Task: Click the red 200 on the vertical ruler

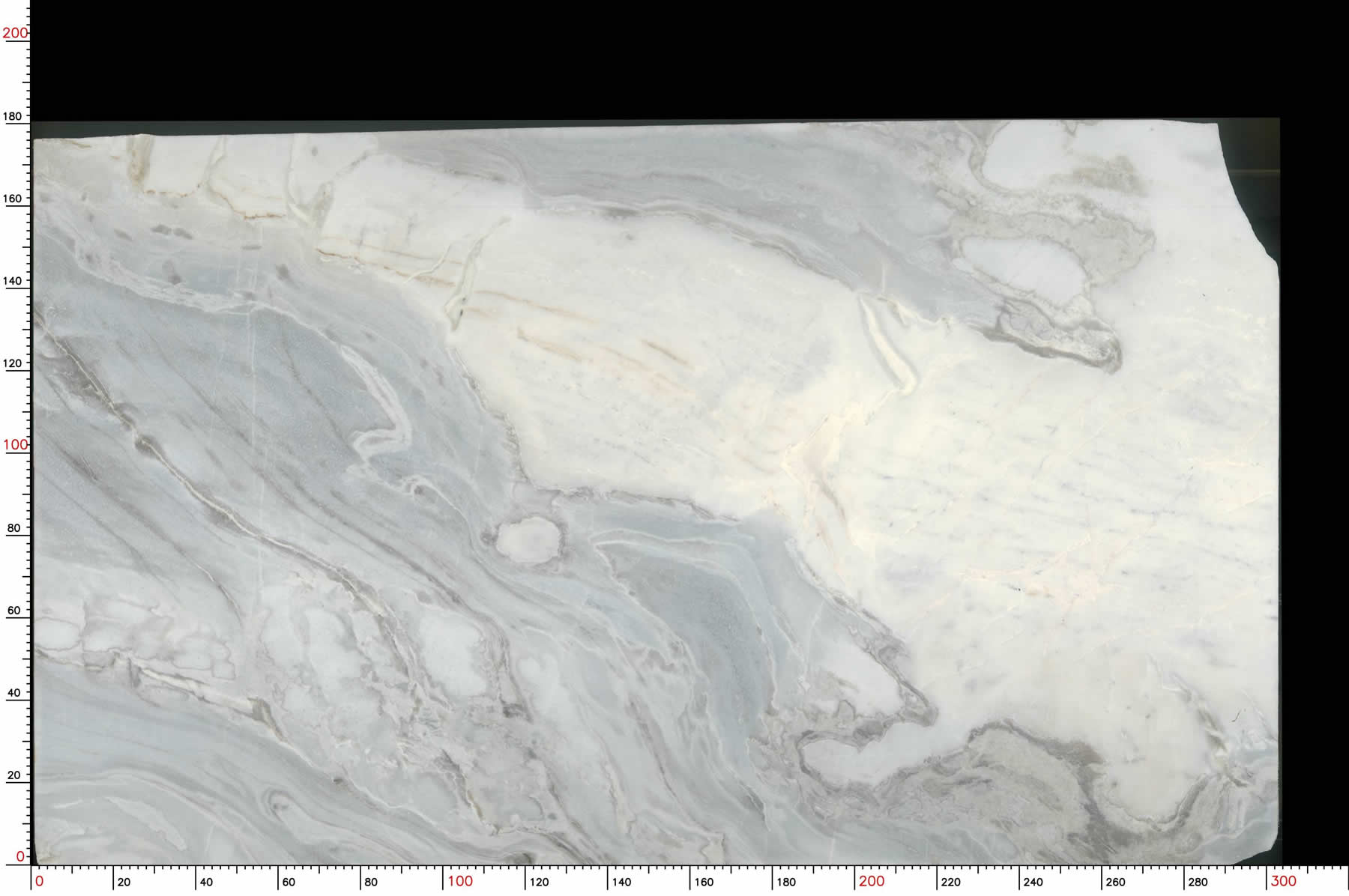Action: click(14, 33)
